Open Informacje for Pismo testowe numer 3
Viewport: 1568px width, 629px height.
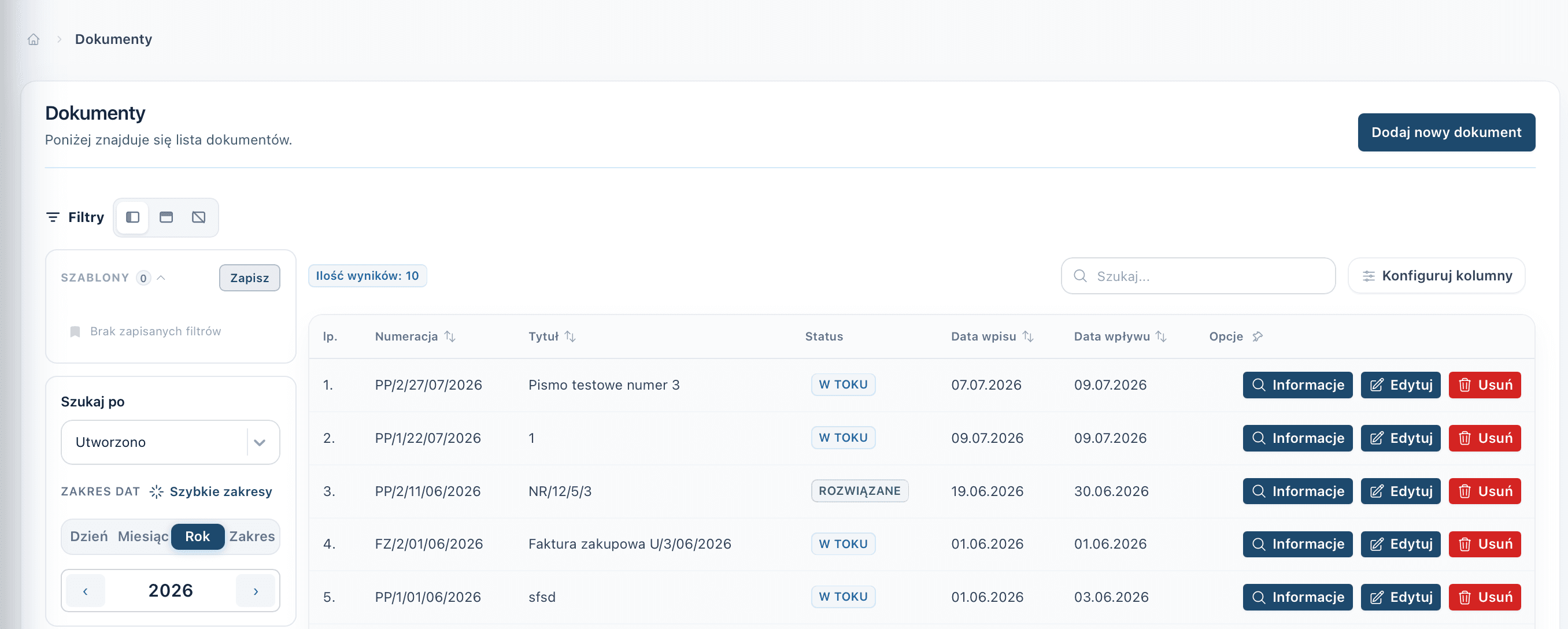tap(1298, 385)
